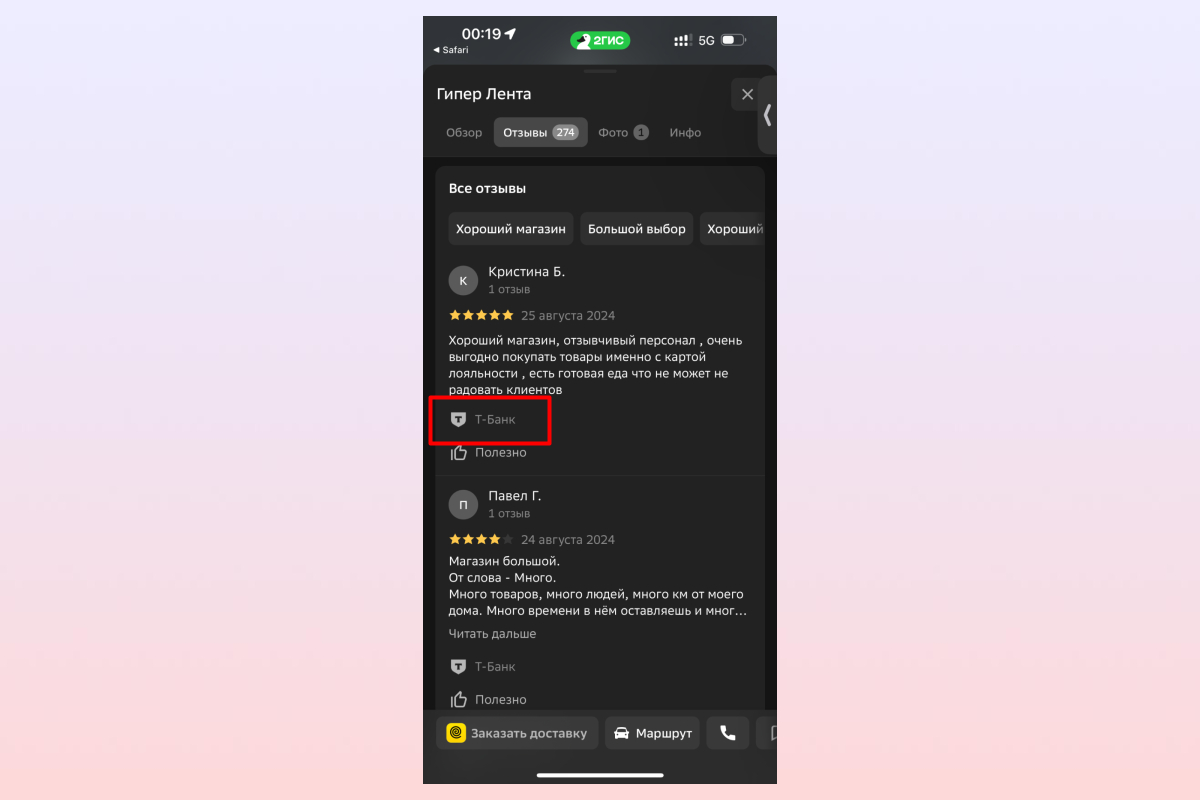The width and height of the screenshot is (1200, 800).
Task: Expand Павел's review via Читать дальше
Action: pos(492,634)
